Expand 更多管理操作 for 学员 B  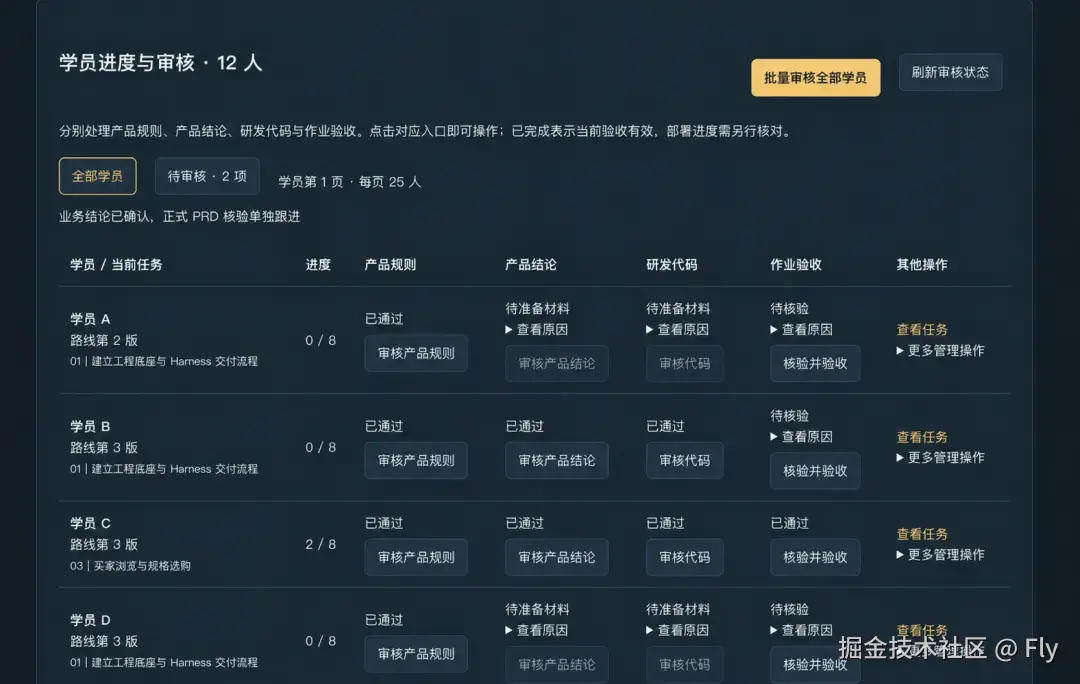940,457
